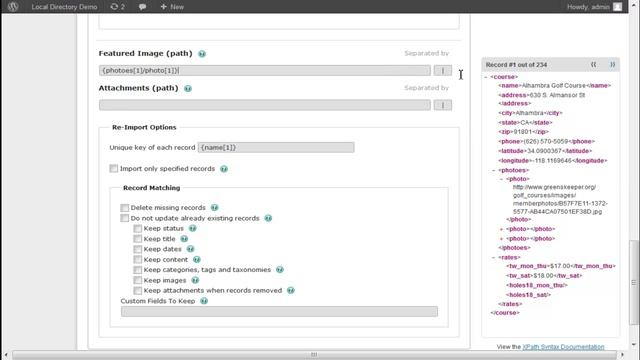Show help for Keep title
Image resolution: width=640 pixels, height=360 pixels.
click(x=184, y=239)
